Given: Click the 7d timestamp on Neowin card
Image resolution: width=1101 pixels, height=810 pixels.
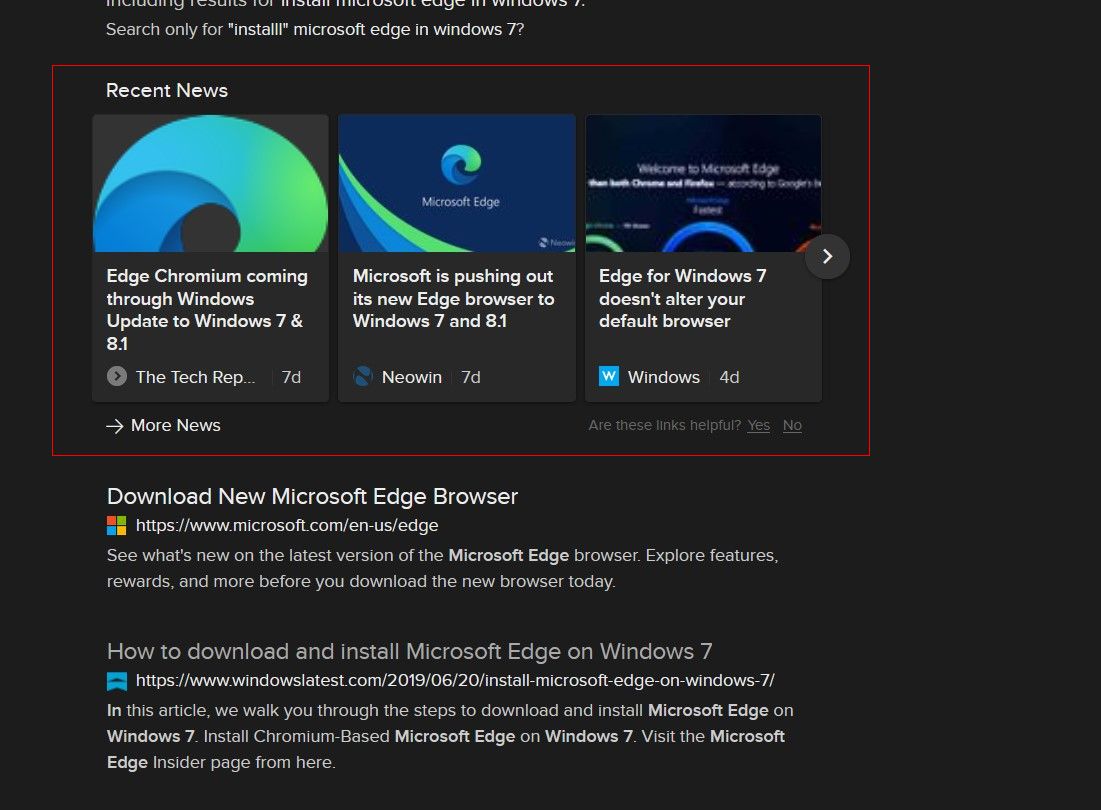Looking at the screenshot, I should (x=470, y=377).
